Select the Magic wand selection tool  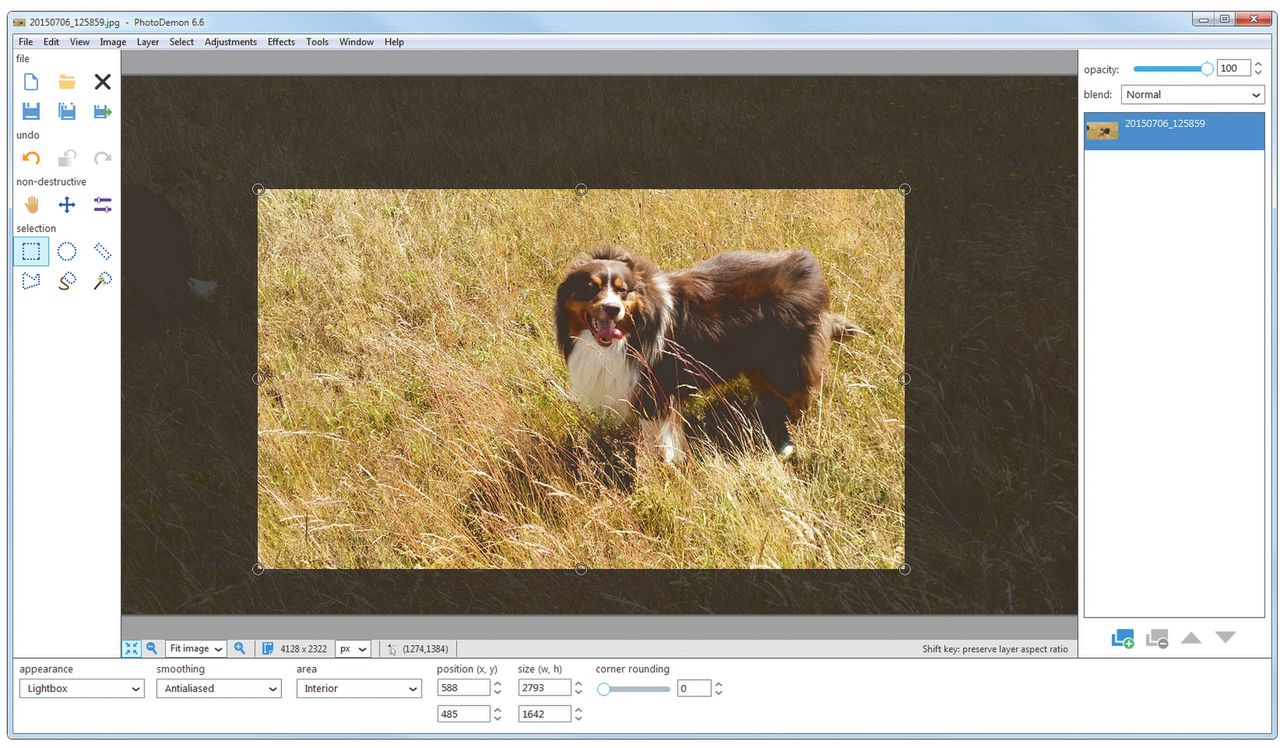pos(102,281)
